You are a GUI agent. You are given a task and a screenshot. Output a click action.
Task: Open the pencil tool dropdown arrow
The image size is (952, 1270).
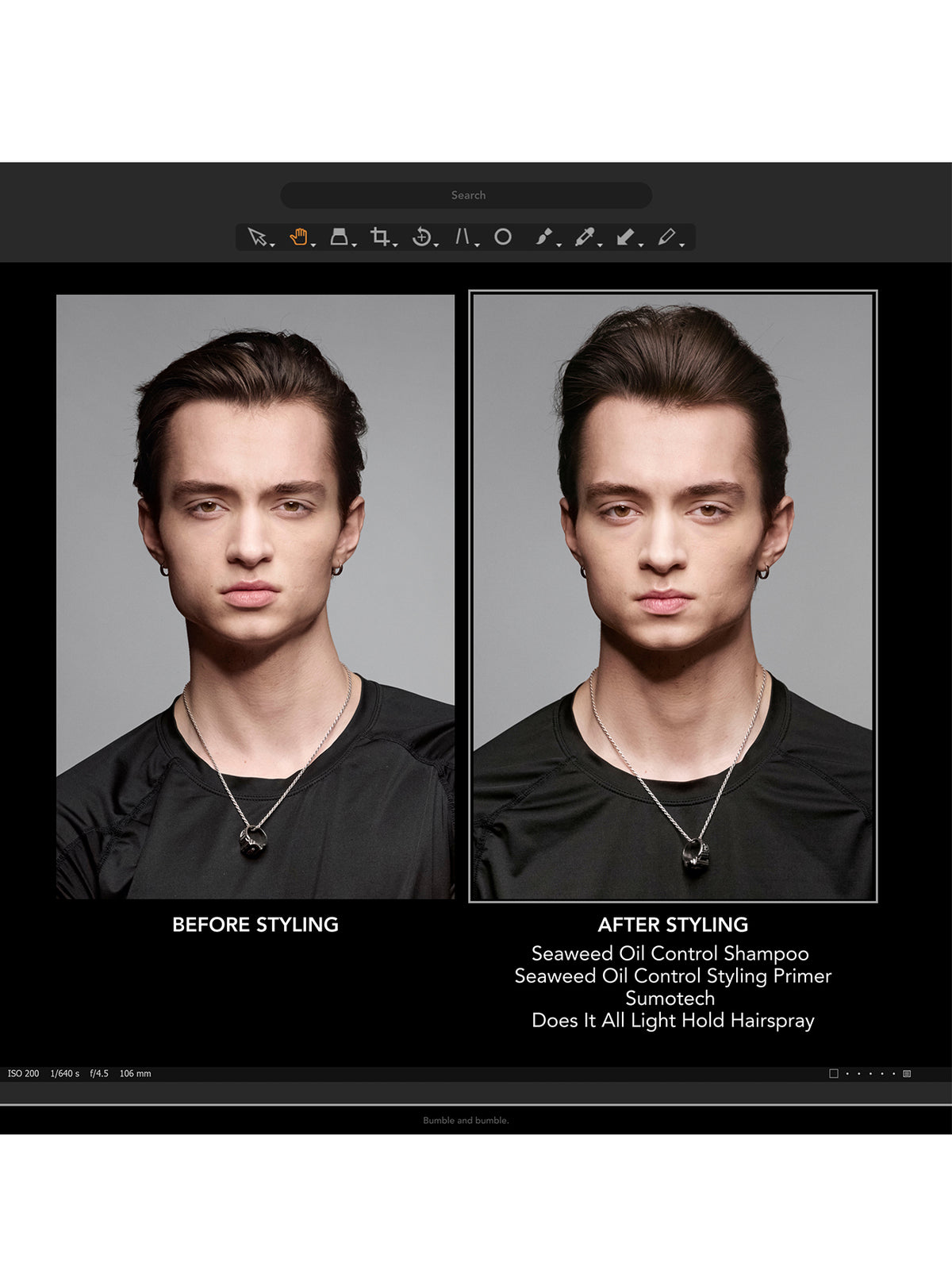[681, 245]
